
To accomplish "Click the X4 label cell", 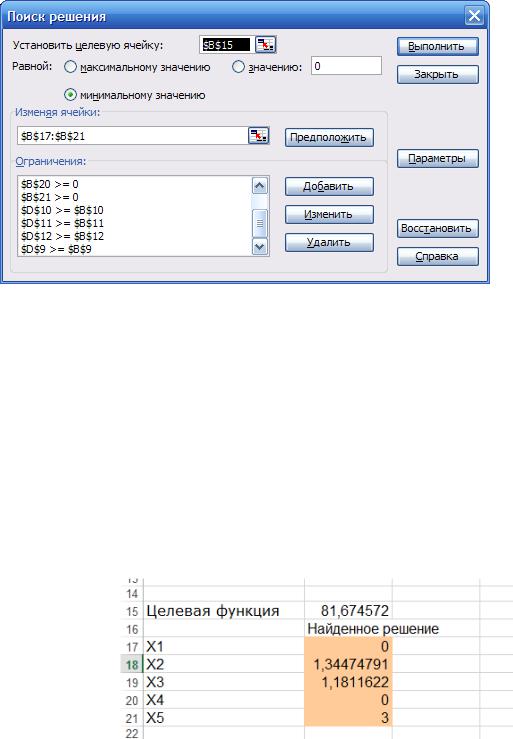I will click(x=223, y=700).
